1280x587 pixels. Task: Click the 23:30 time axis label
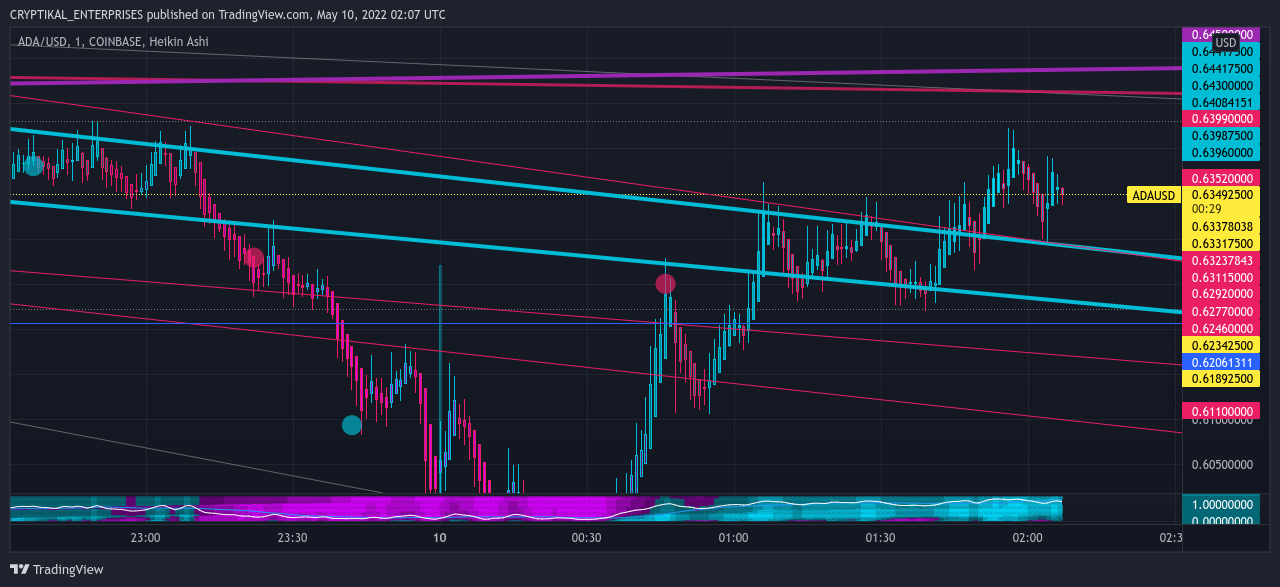292,538
